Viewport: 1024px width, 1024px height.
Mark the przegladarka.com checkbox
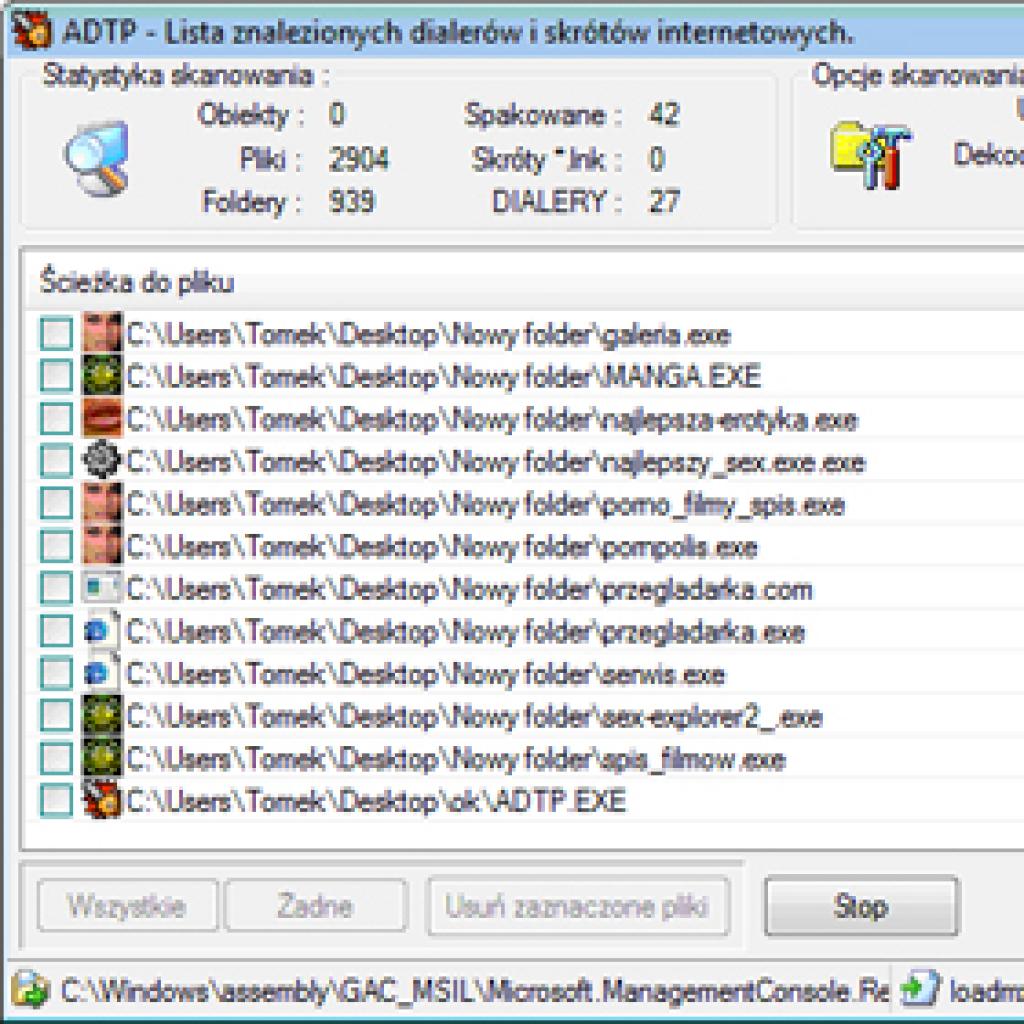click(x=56, y=588)
